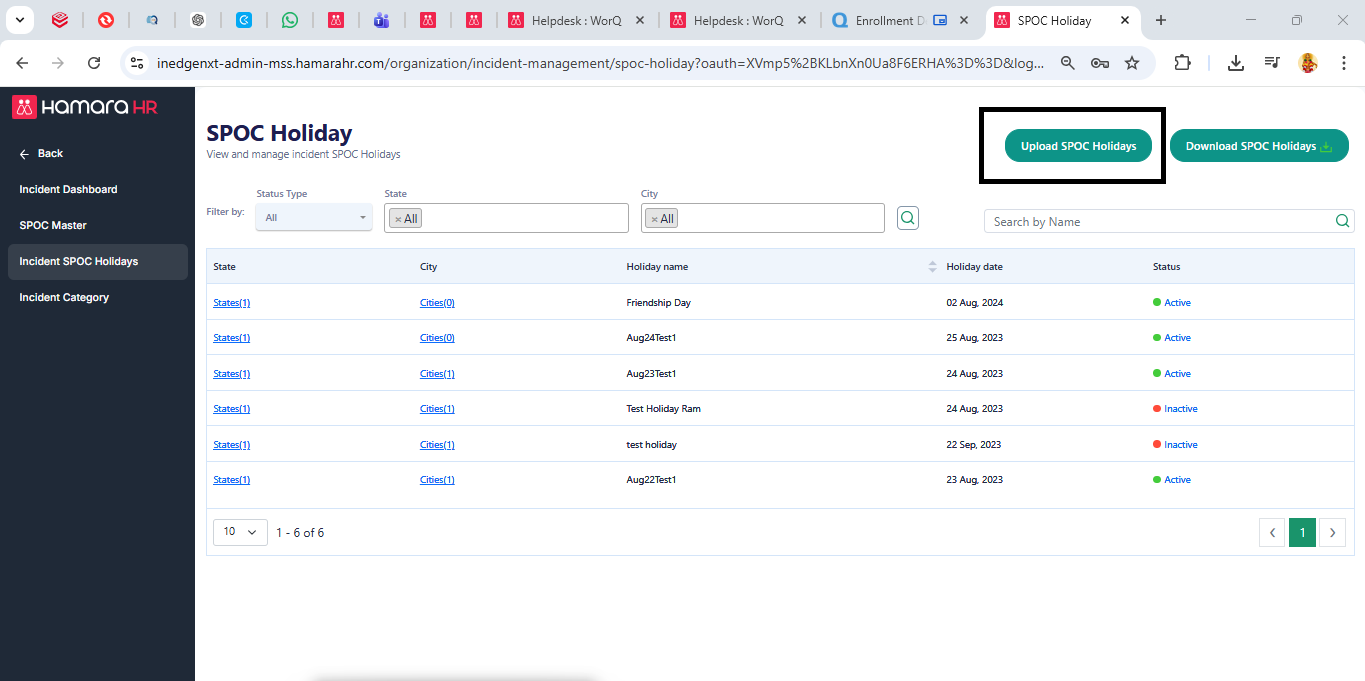1365x681 pixels.
Task: Open a new browser tab with plus
Action: pos(1161,20)
